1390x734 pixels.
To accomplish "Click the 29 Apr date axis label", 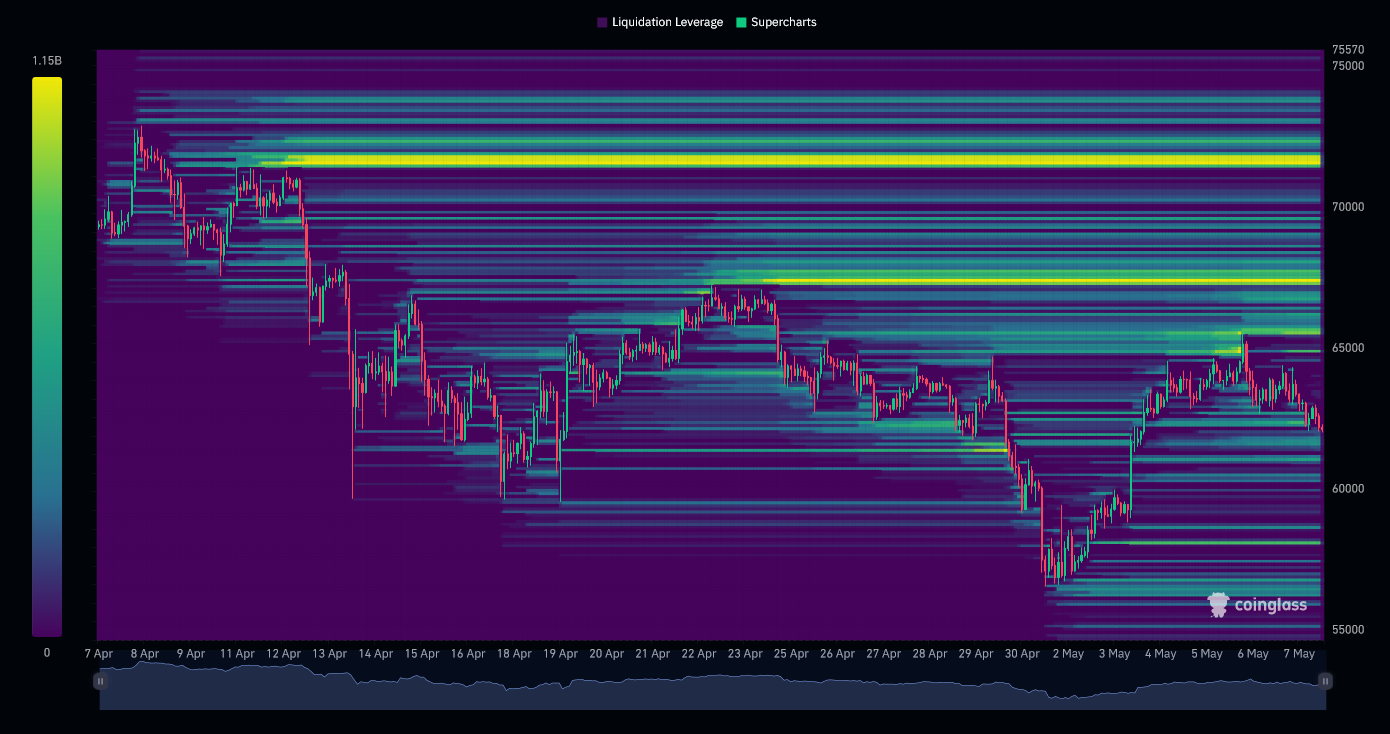I will point(976,654).
